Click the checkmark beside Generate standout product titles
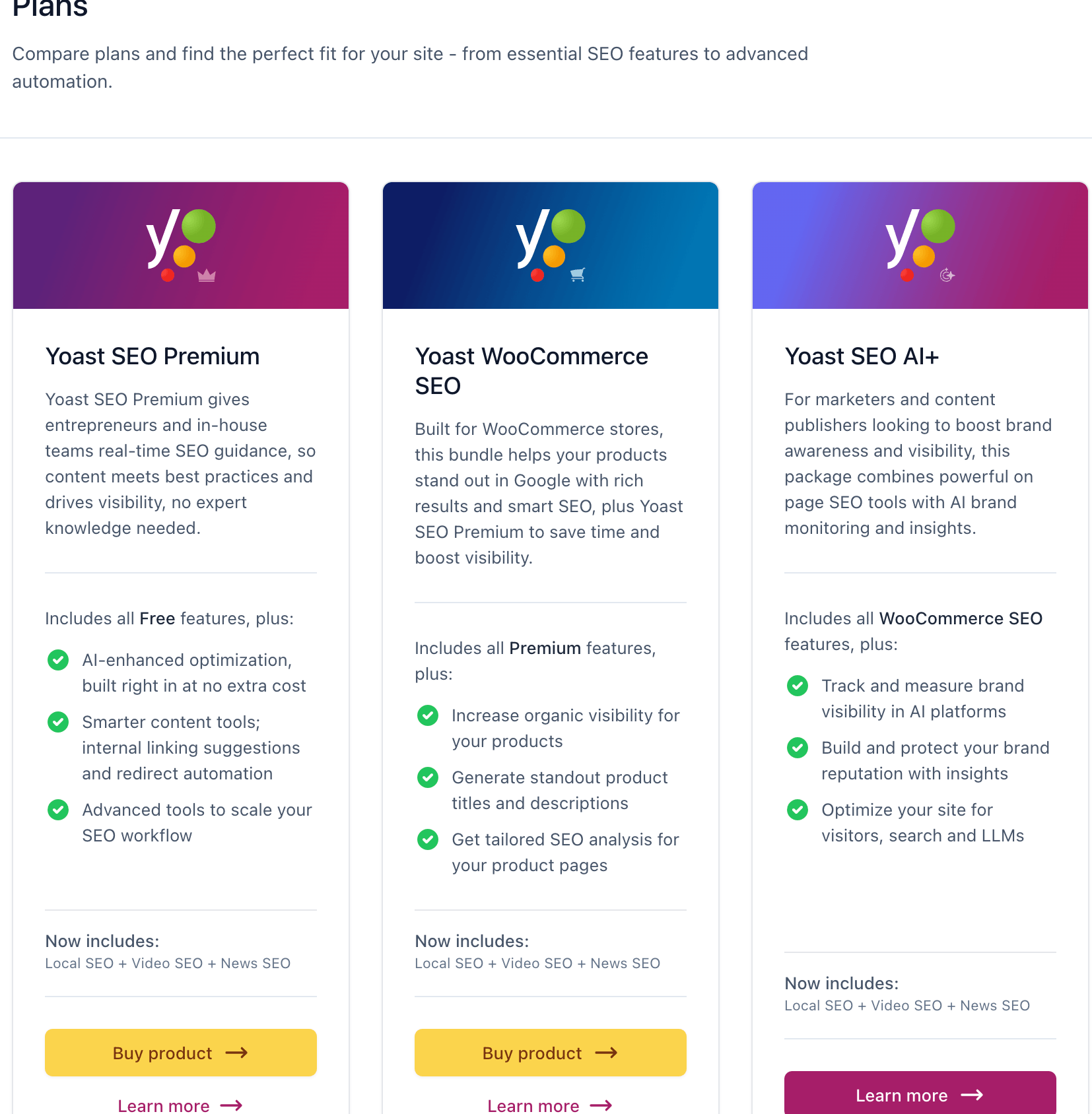 pyautogui.click(x=428, y=777)
